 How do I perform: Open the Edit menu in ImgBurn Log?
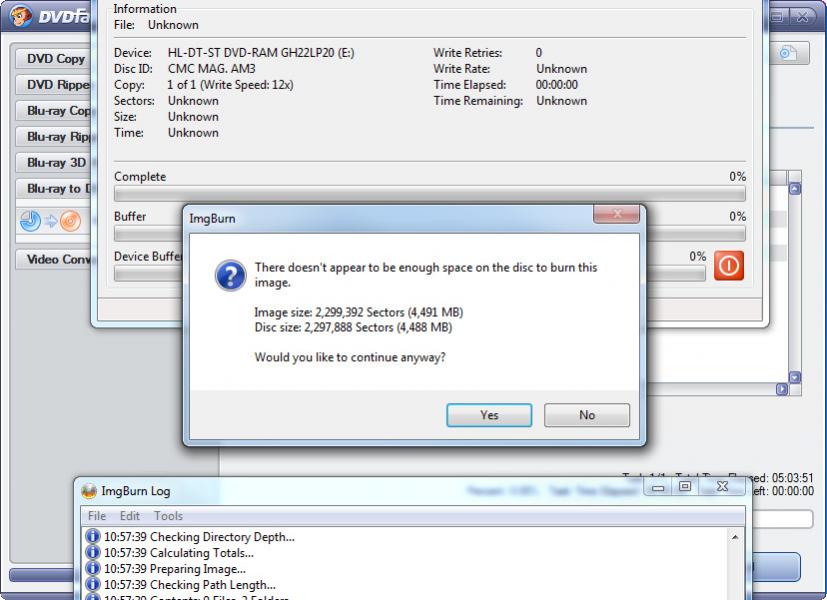130,516
